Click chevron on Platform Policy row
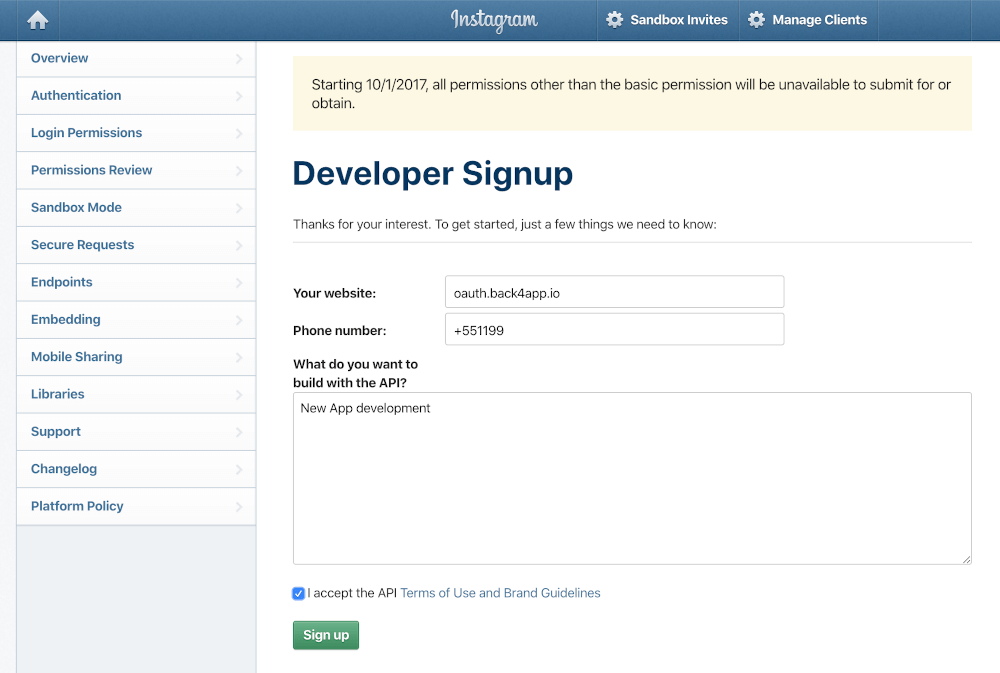The height and width of the screenshot is (673, 1000). (239, 507)
